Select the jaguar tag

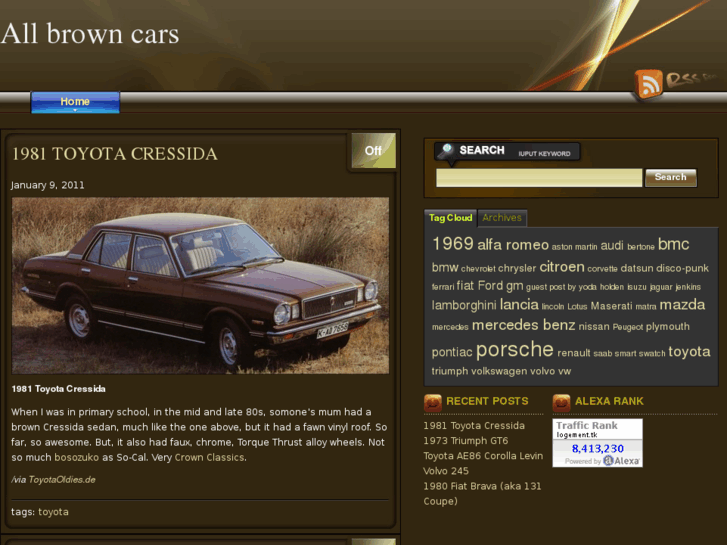pos(661,287)
